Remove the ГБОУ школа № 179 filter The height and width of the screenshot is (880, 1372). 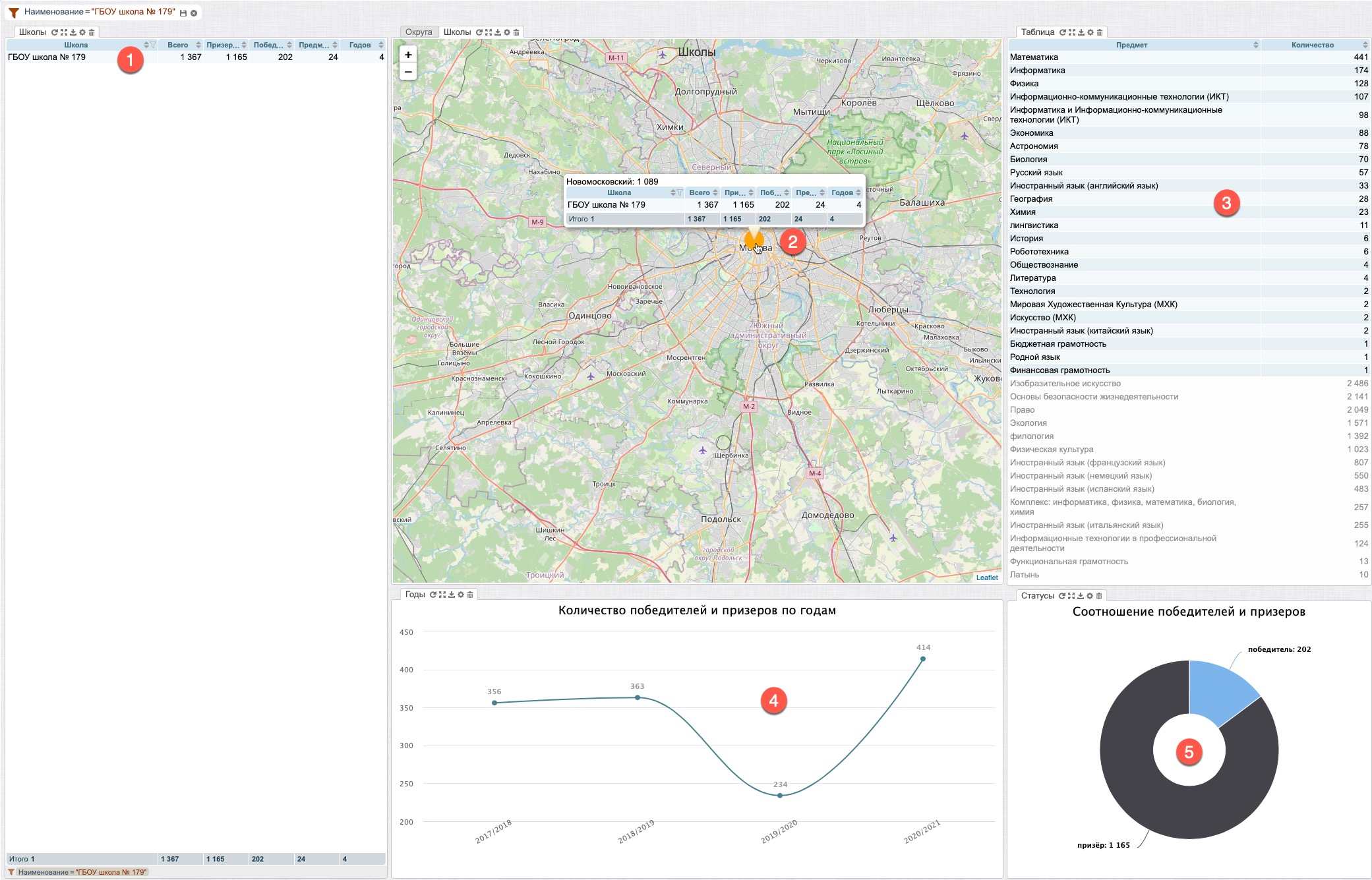194,13
